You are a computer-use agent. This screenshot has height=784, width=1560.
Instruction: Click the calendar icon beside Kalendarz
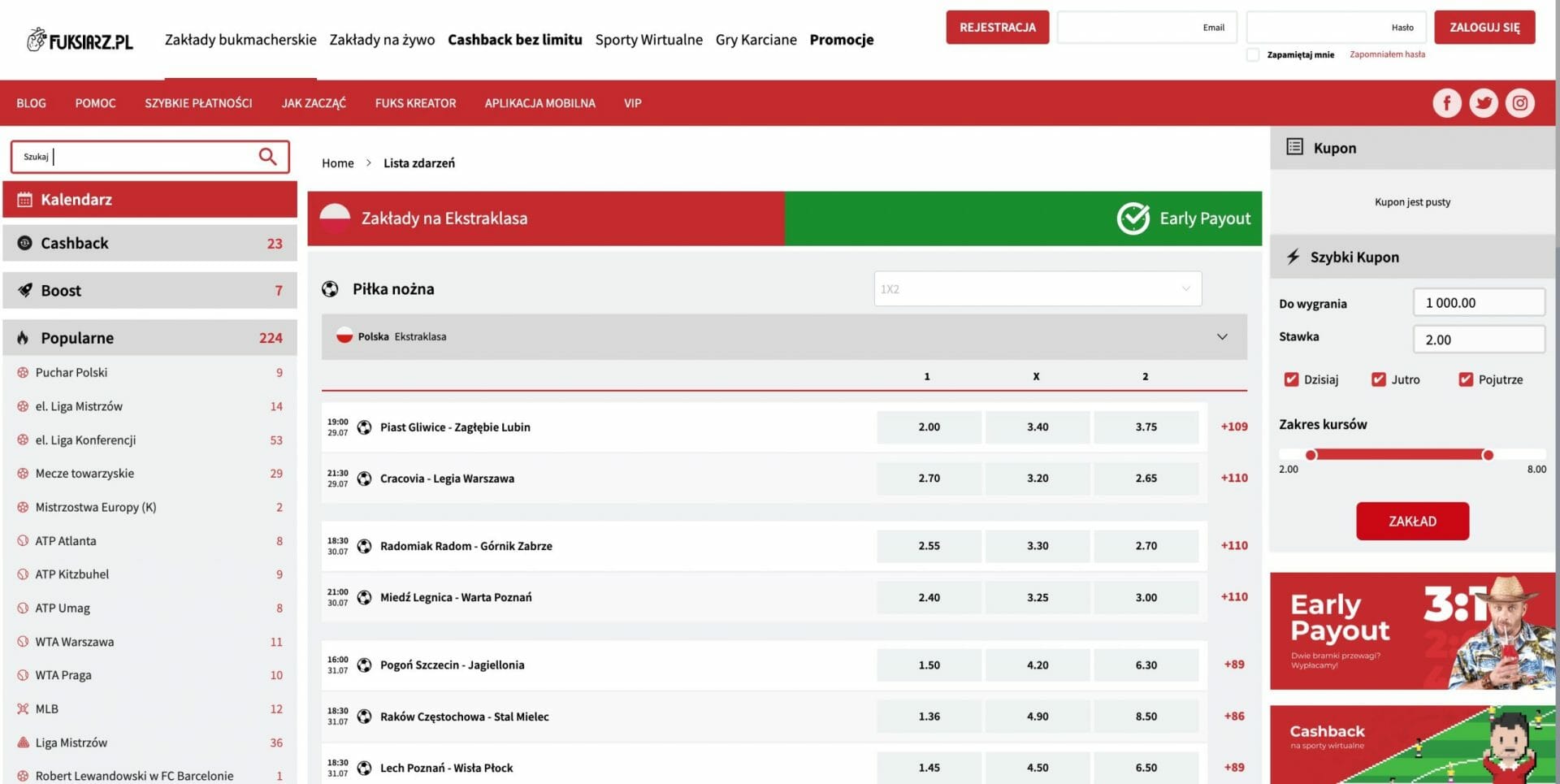pyautogui.click(x=25, y=200)
